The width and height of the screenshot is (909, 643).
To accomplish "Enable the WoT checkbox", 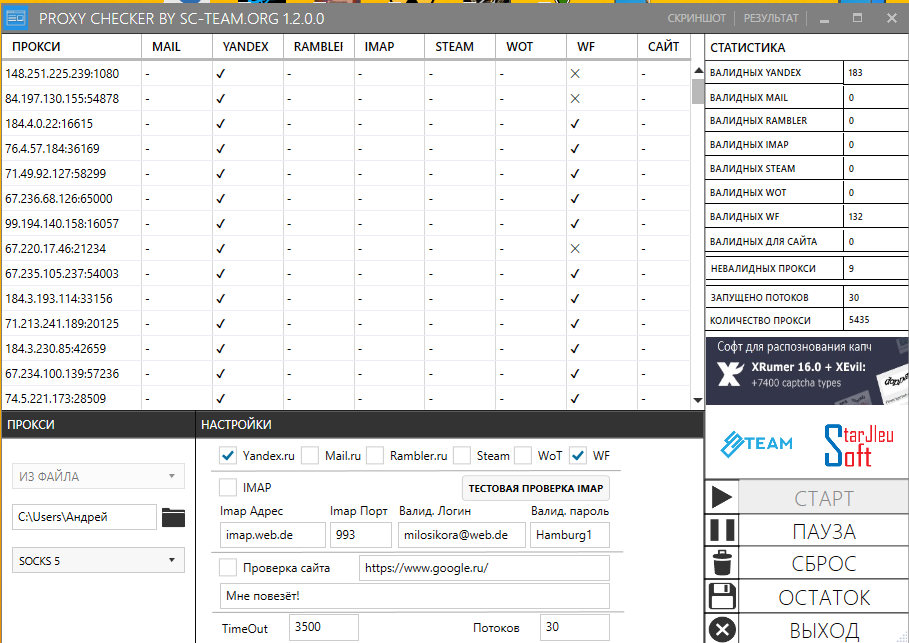I will pos(523,456).
